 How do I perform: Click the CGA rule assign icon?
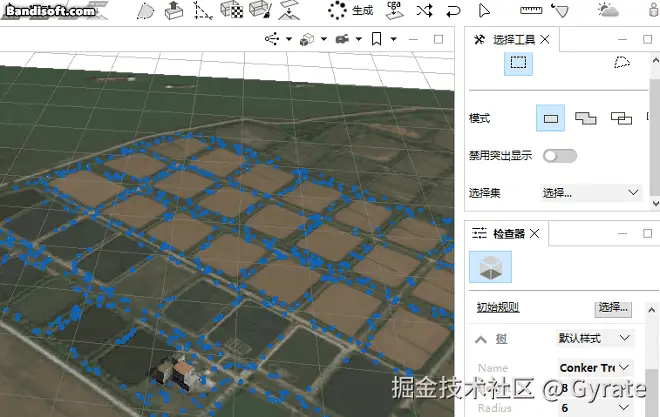click(393, 11)
